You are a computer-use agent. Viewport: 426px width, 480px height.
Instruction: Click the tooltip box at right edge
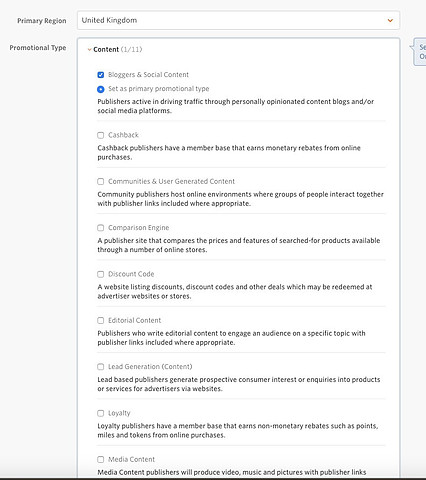419,52
